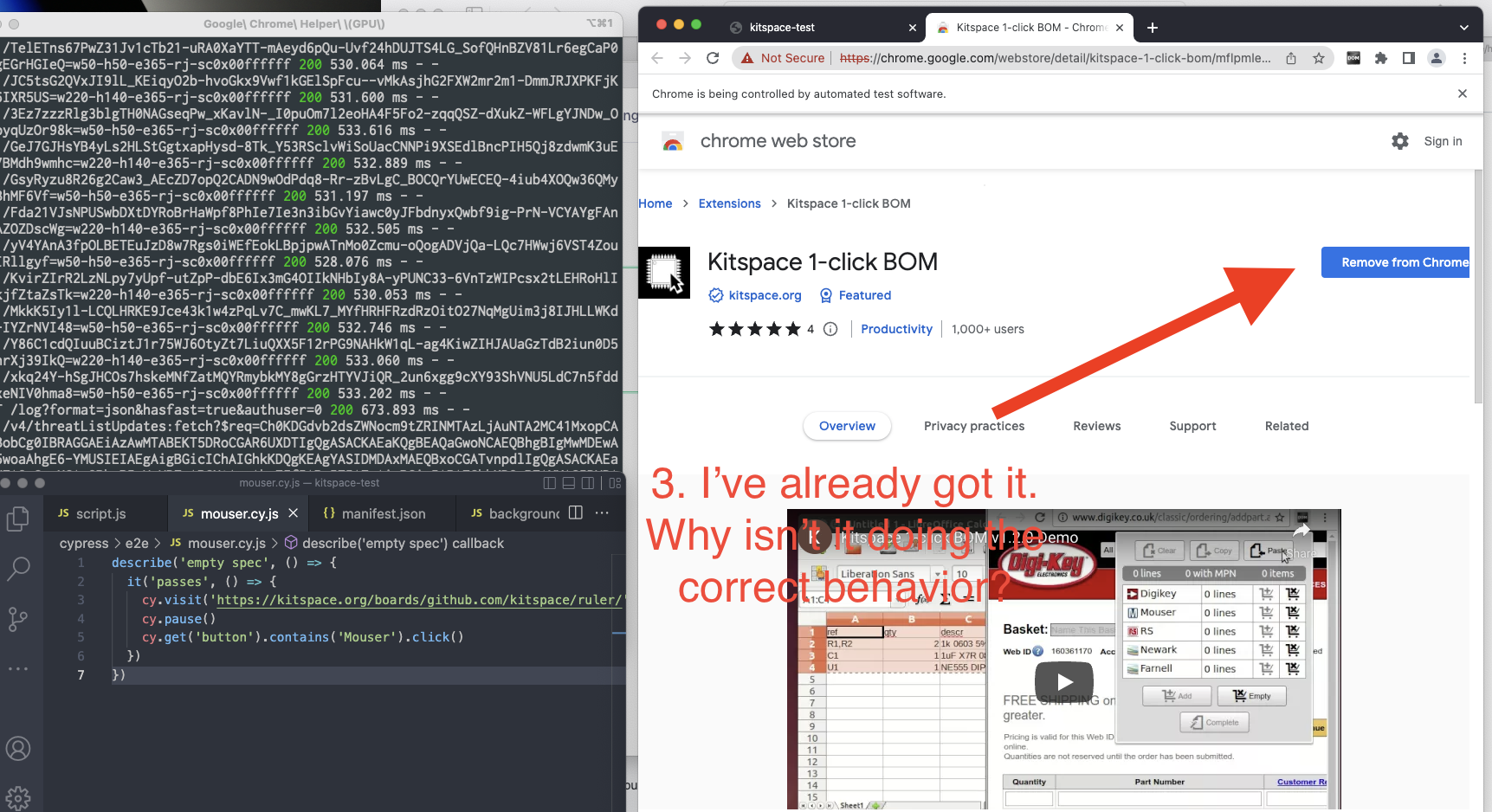
Task: Remove Kitspace extension from Chrome
Action: coord(1396,262)
